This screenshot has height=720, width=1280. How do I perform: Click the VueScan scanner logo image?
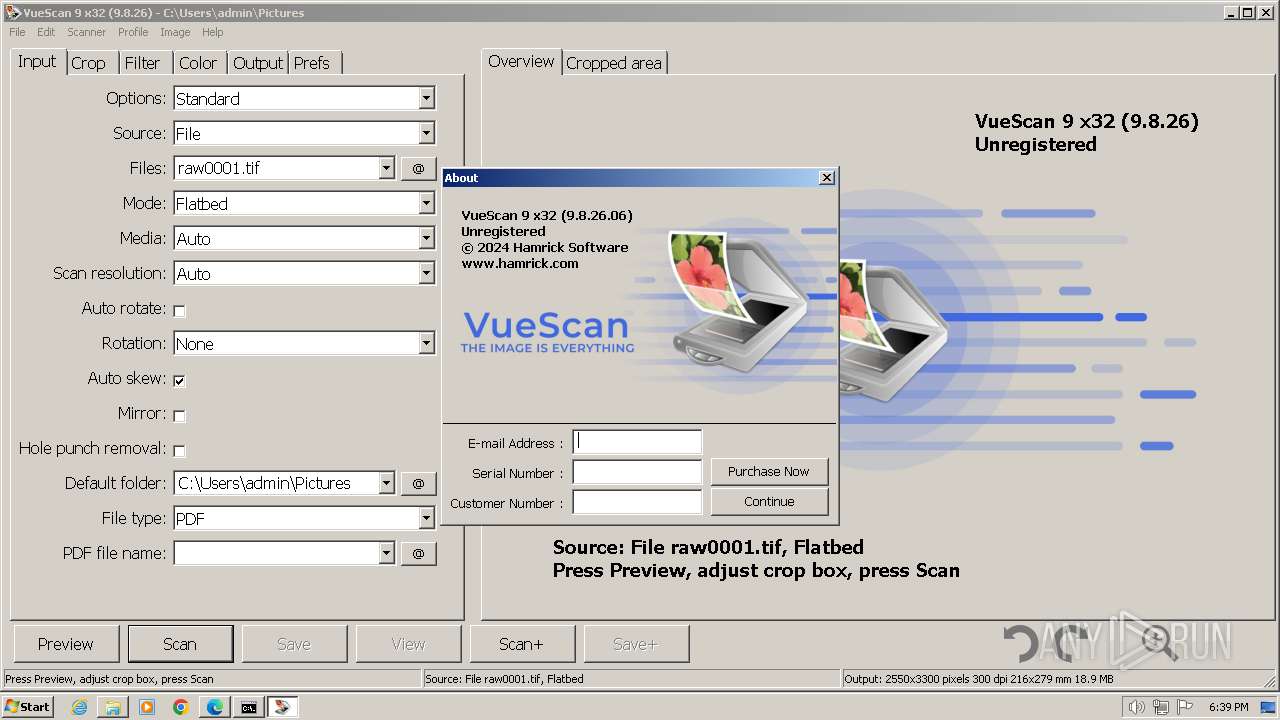(x=738, y=302)
